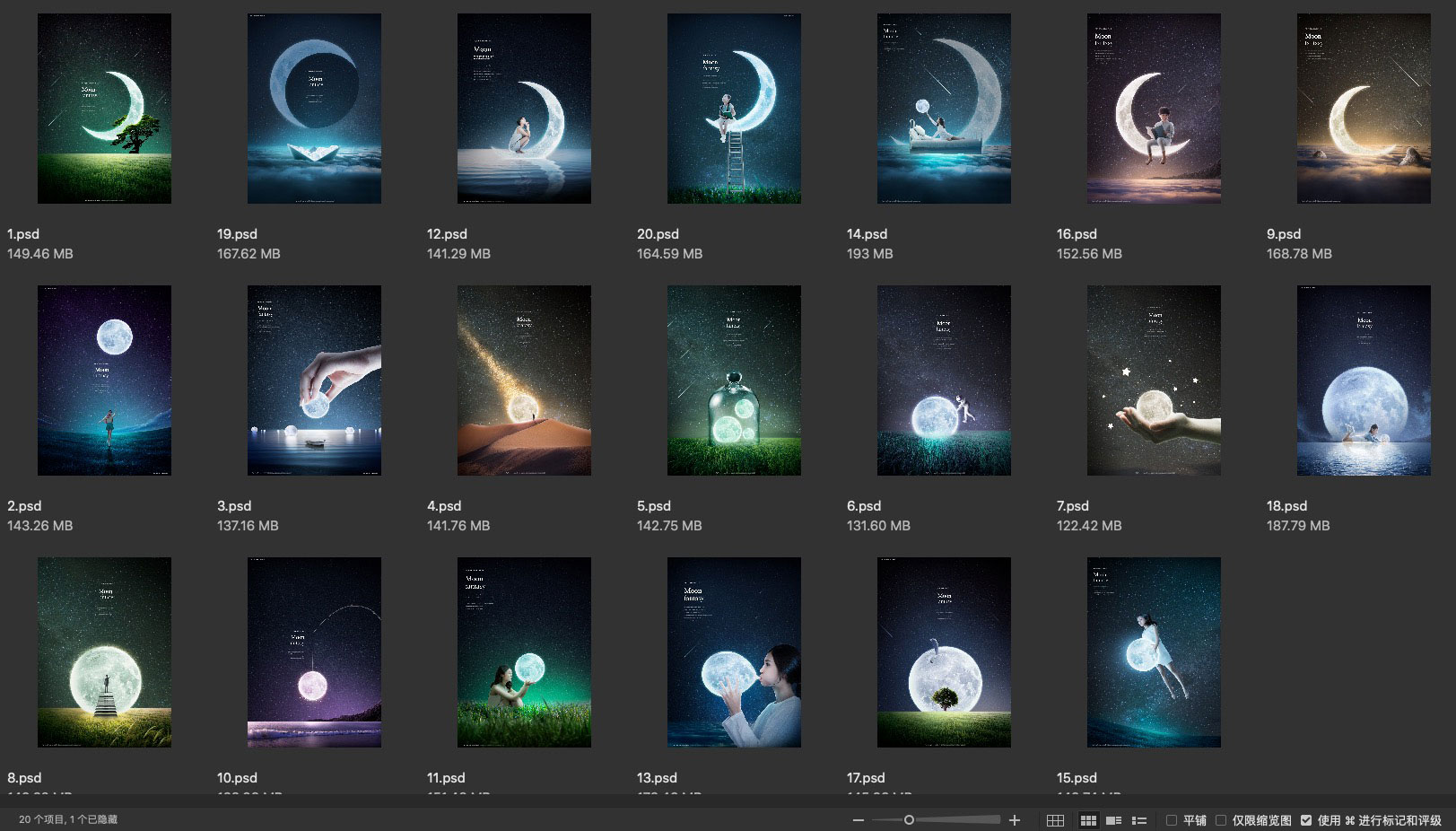Switch to list view

1139,820
